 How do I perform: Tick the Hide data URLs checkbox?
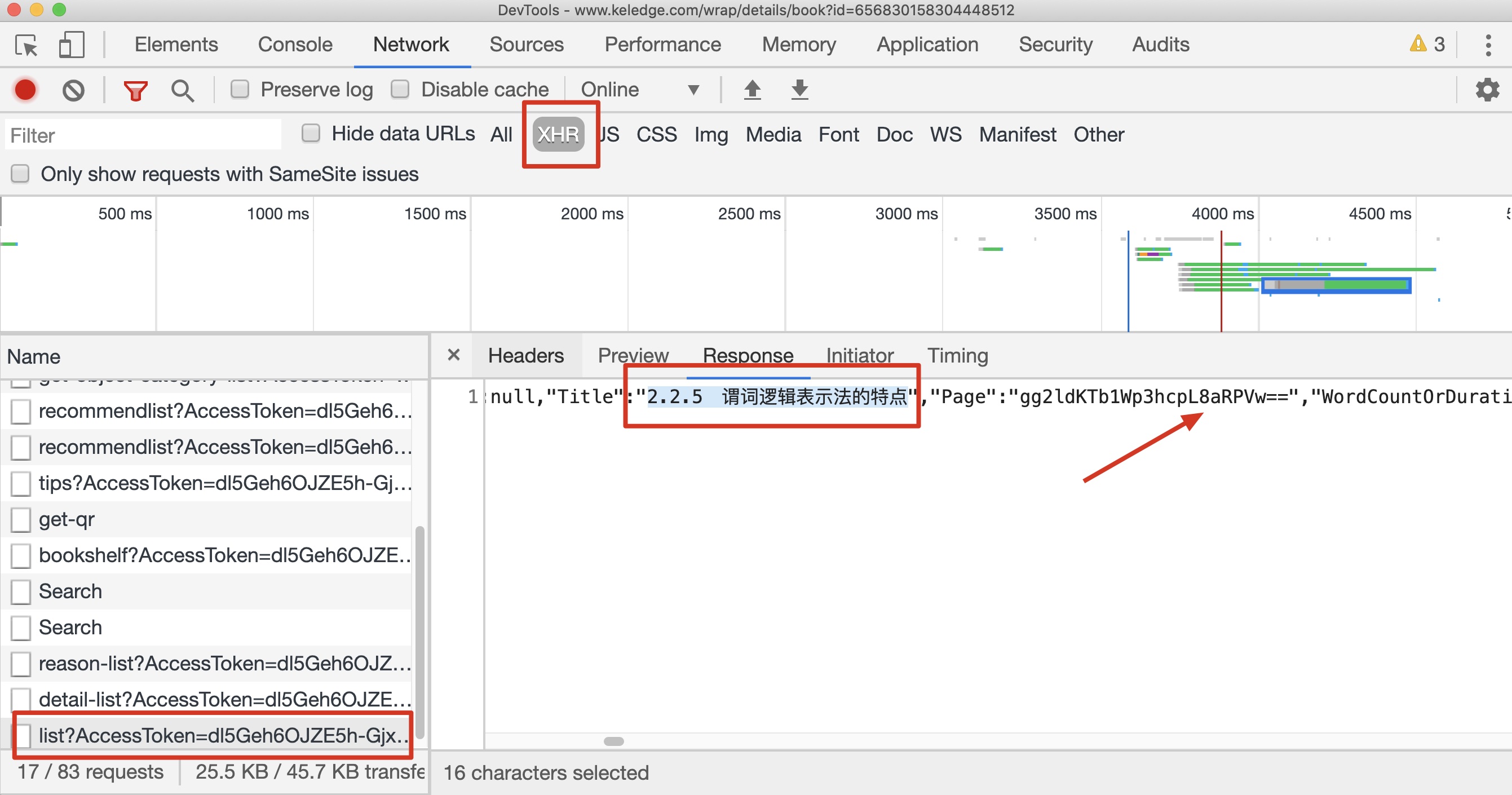[311, 133]
